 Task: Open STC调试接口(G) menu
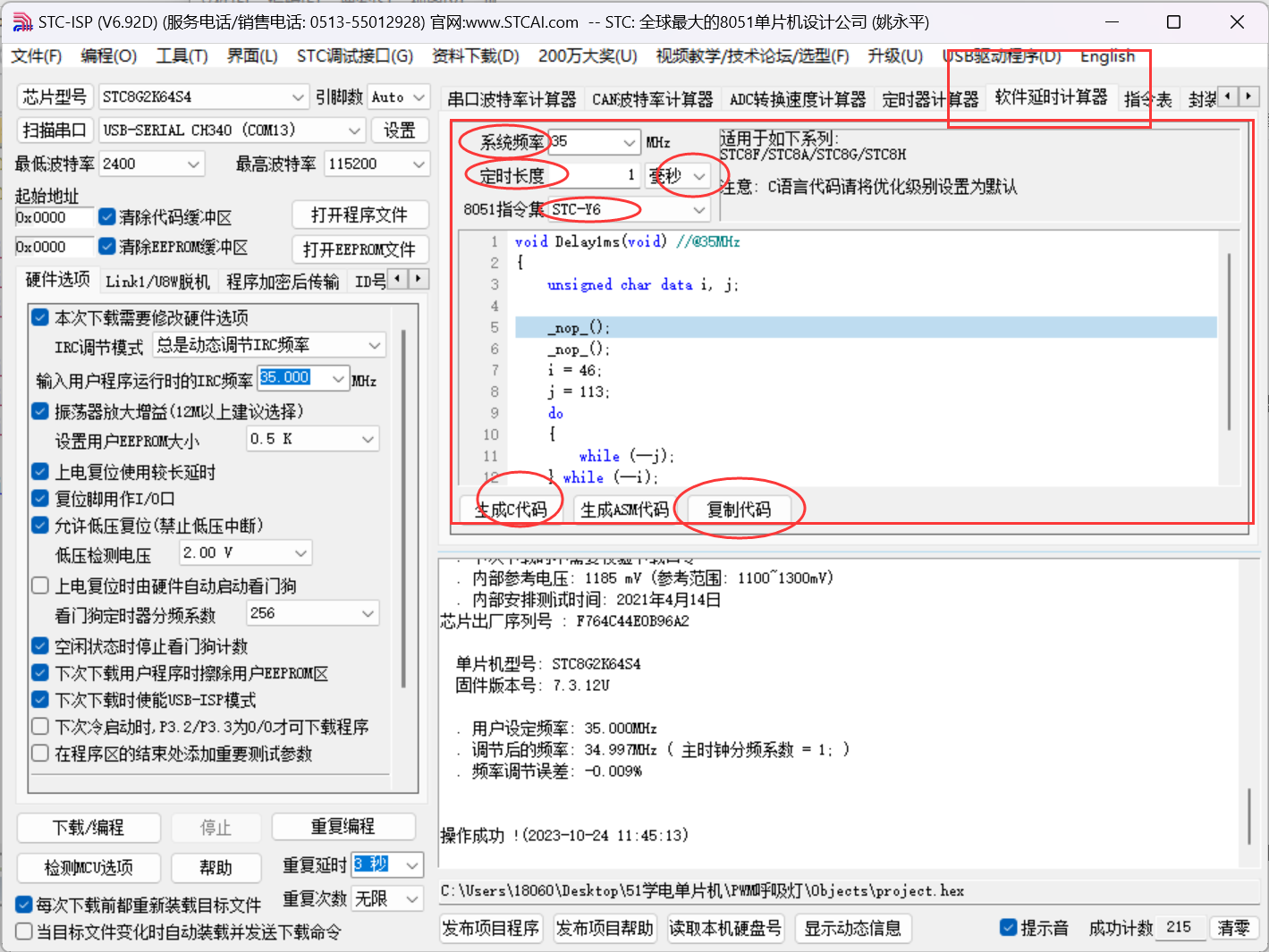pos(354,56)
